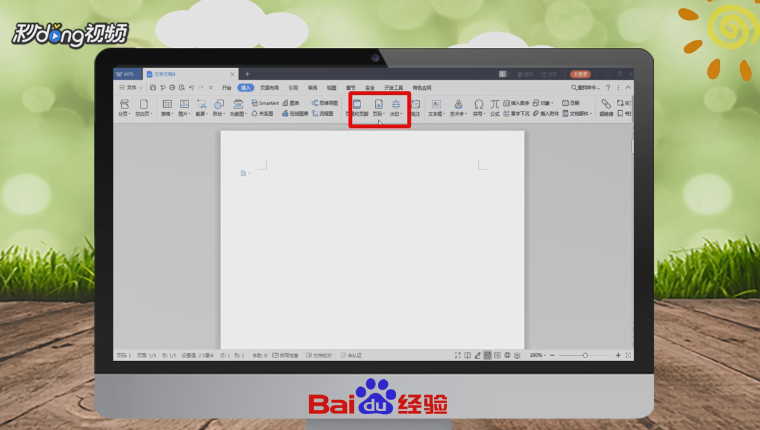Toggle 拼写检查 spell check in status bar
The width and height of the screenshot is (760, 430).
[285, 355]
